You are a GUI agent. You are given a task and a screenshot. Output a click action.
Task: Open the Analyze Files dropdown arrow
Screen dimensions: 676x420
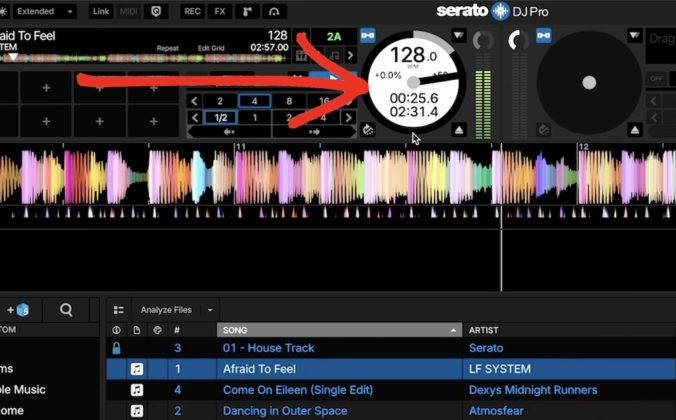[x=210, y=310]
